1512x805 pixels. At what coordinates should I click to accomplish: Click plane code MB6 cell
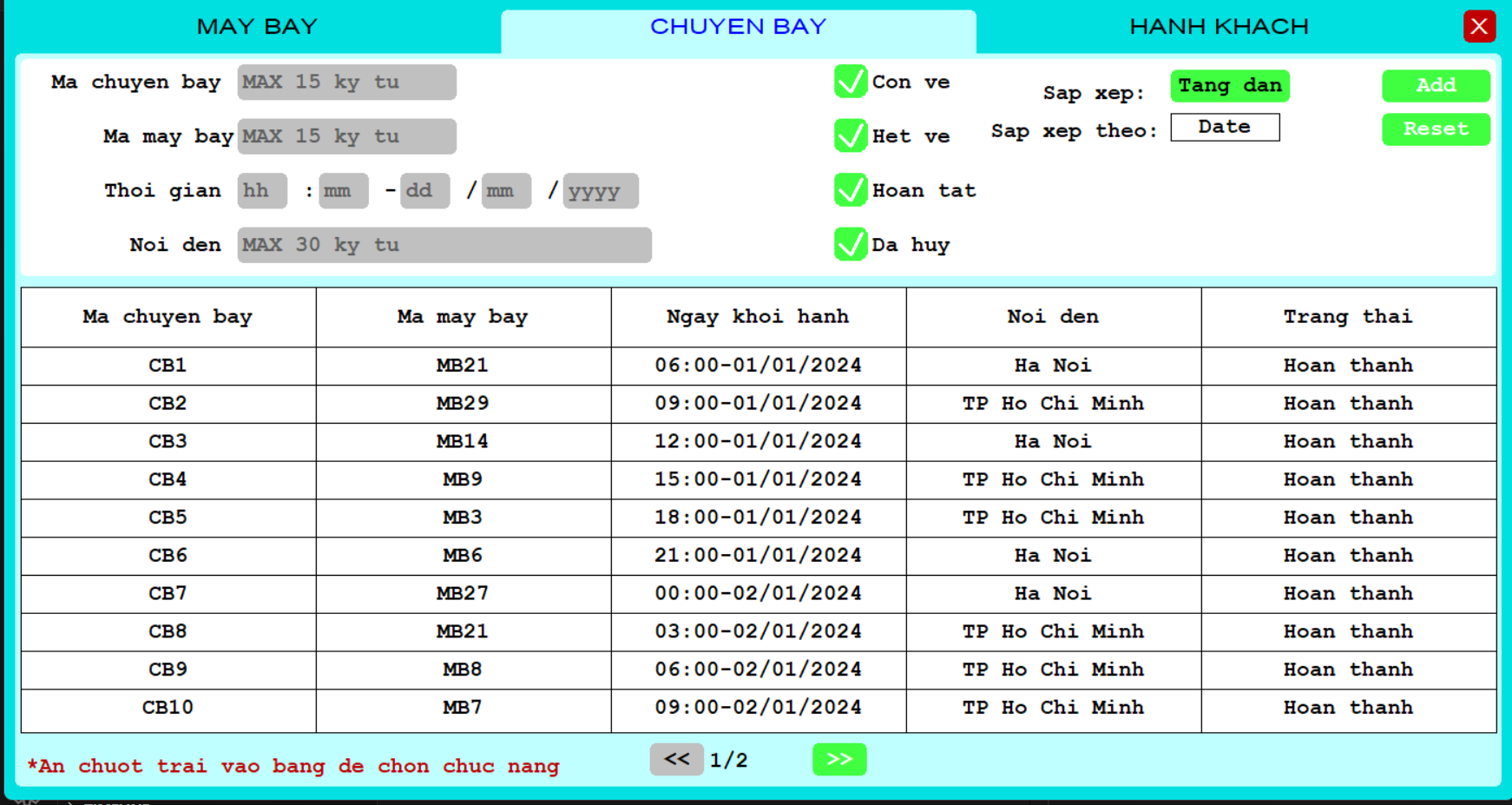(463, 556)
